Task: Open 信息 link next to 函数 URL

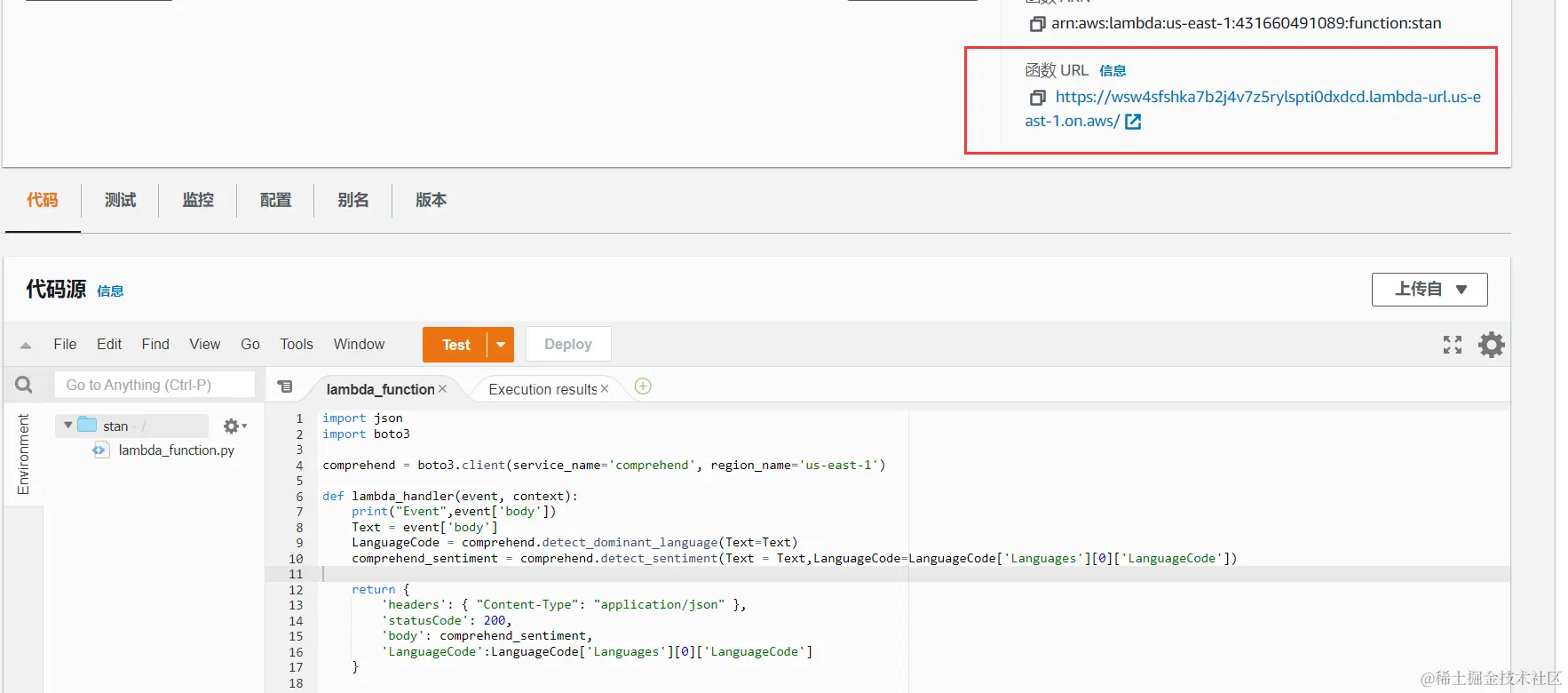Action: [x=1113, y=71]
